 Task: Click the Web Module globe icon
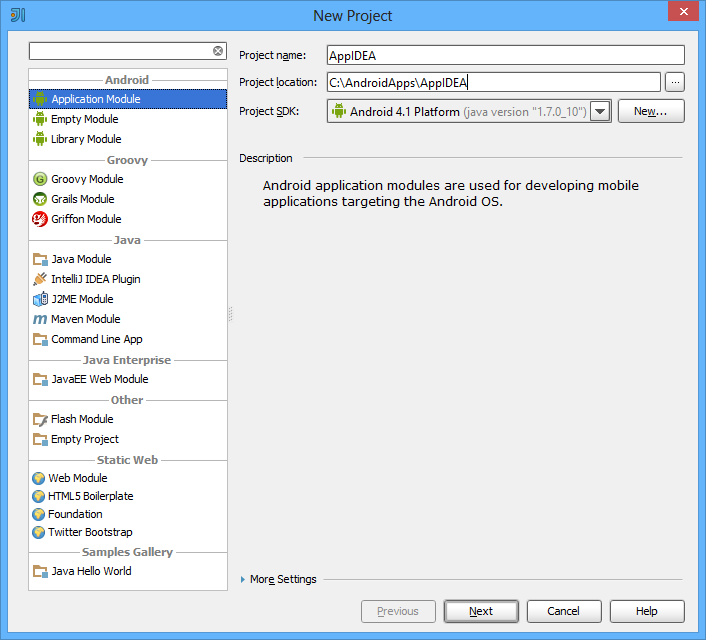(x=39, y=478)
